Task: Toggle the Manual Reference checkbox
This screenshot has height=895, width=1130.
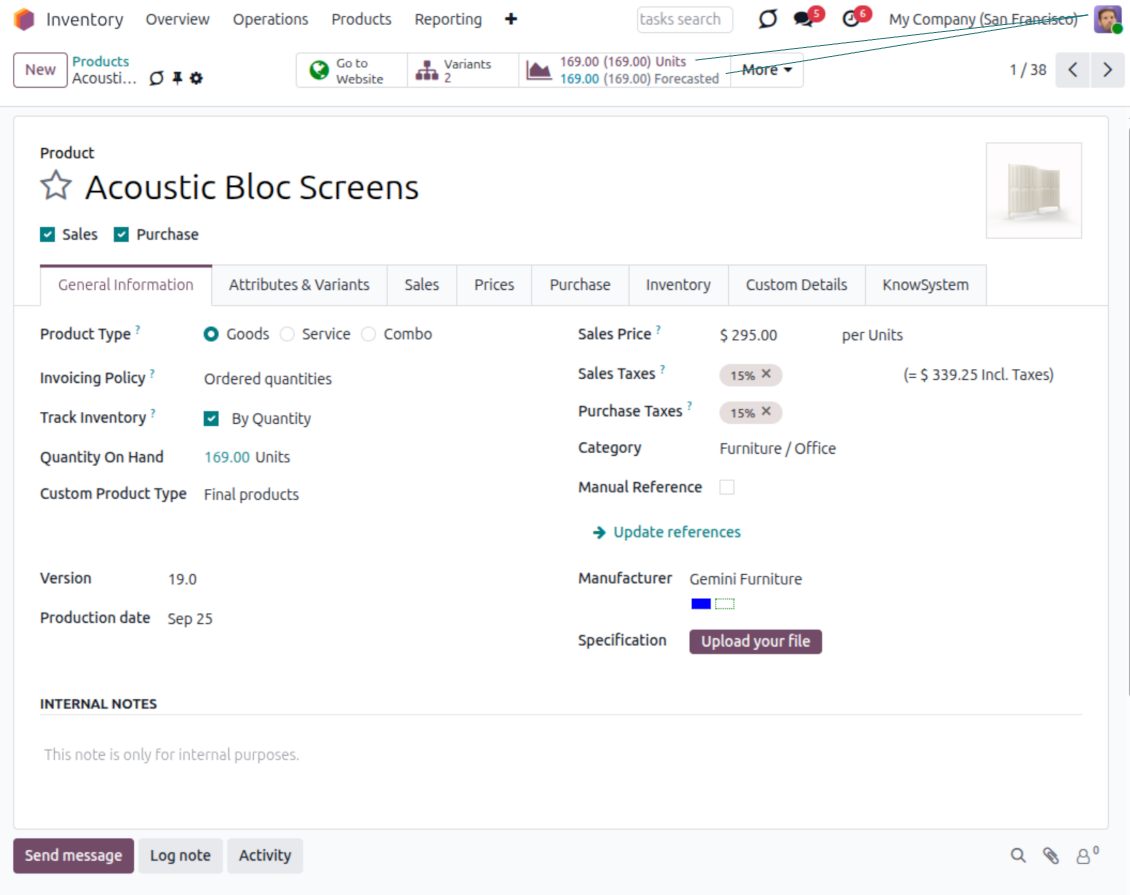Action: pyautogui.click(x=727, y=487)
